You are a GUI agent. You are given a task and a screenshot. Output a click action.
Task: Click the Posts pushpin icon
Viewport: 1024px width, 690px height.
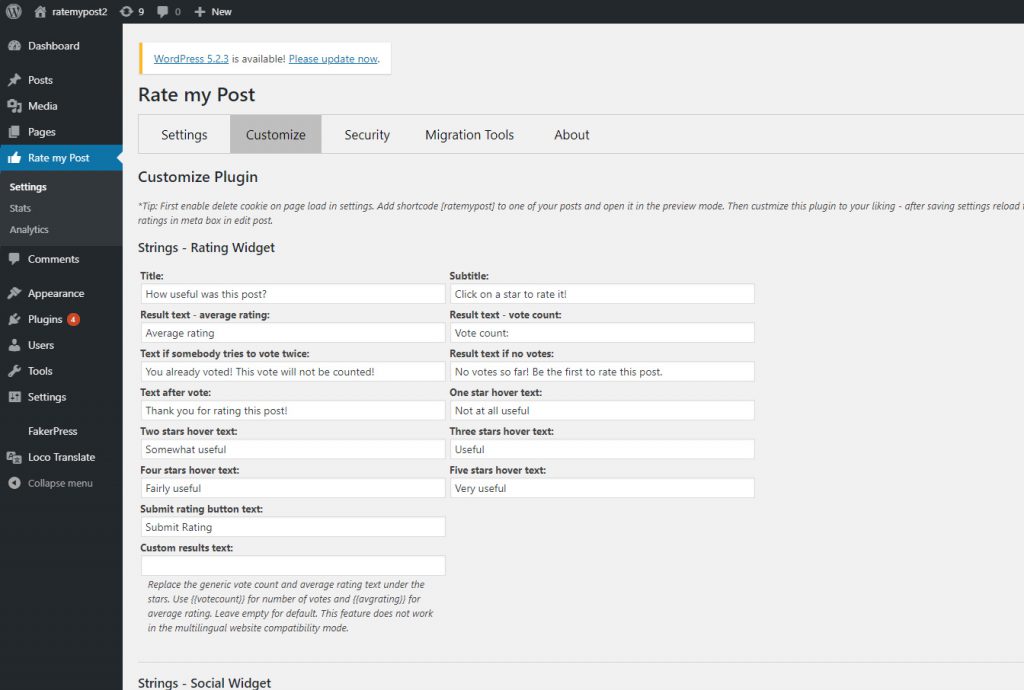click(x=14, y=80)
